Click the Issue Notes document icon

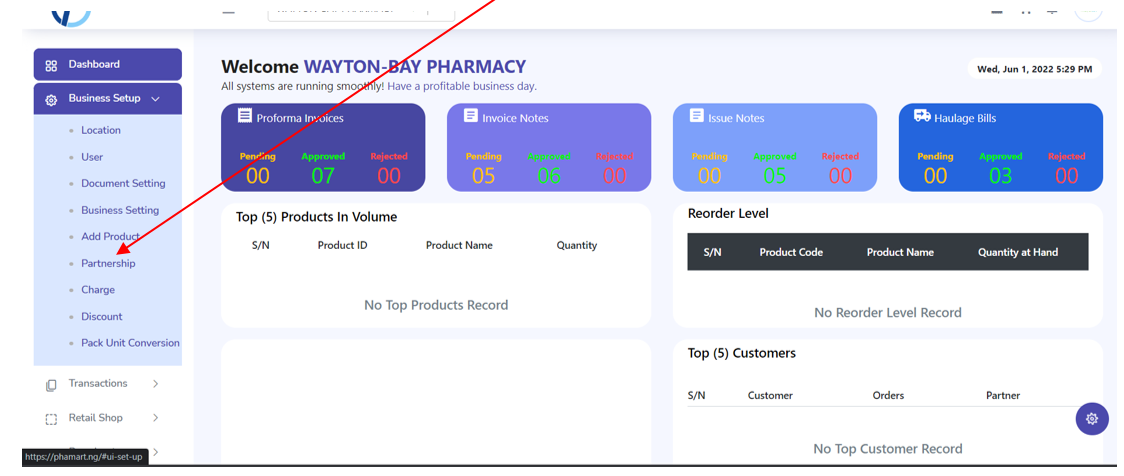(x=697, y=115)
